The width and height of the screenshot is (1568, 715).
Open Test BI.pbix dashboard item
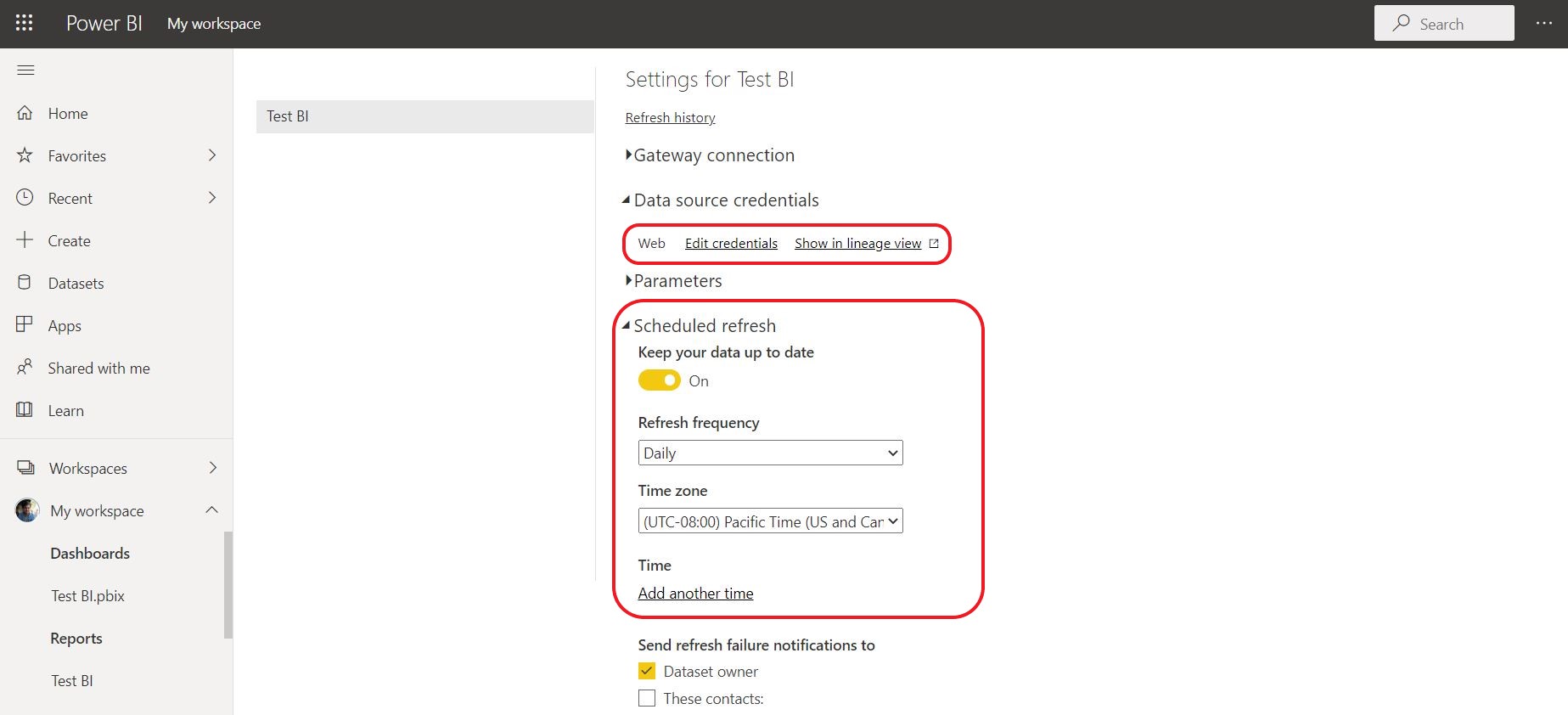click(x=87, y=595)
